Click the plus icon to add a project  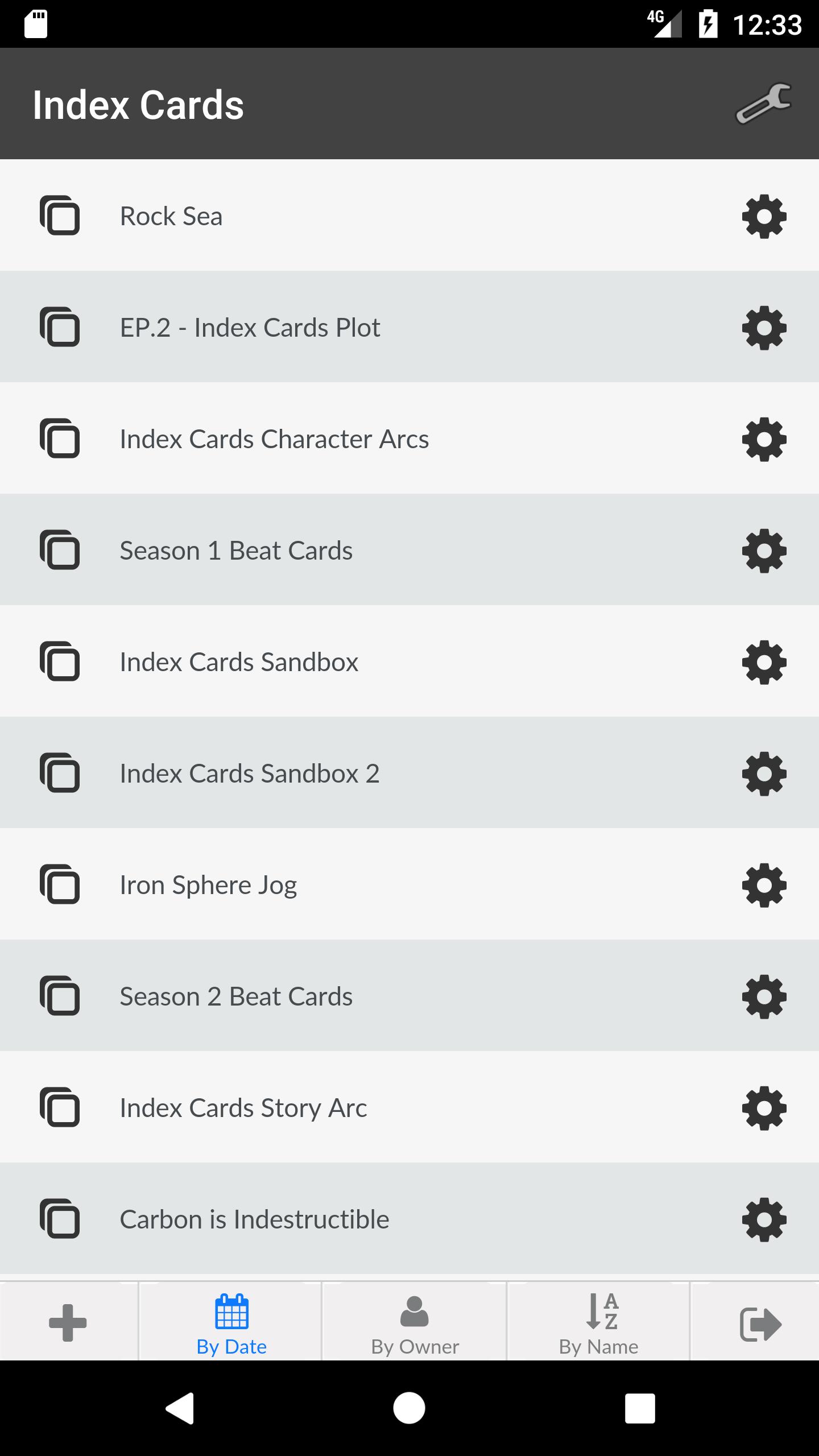pyautogui.click(x=68, y=1323)
